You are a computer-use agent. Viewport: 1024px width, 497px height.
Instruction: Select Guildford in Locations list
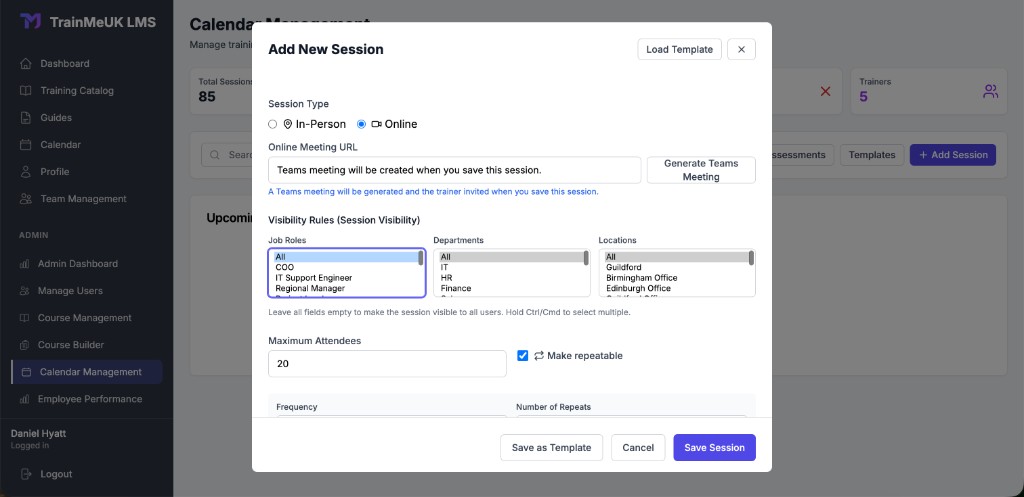675,267
